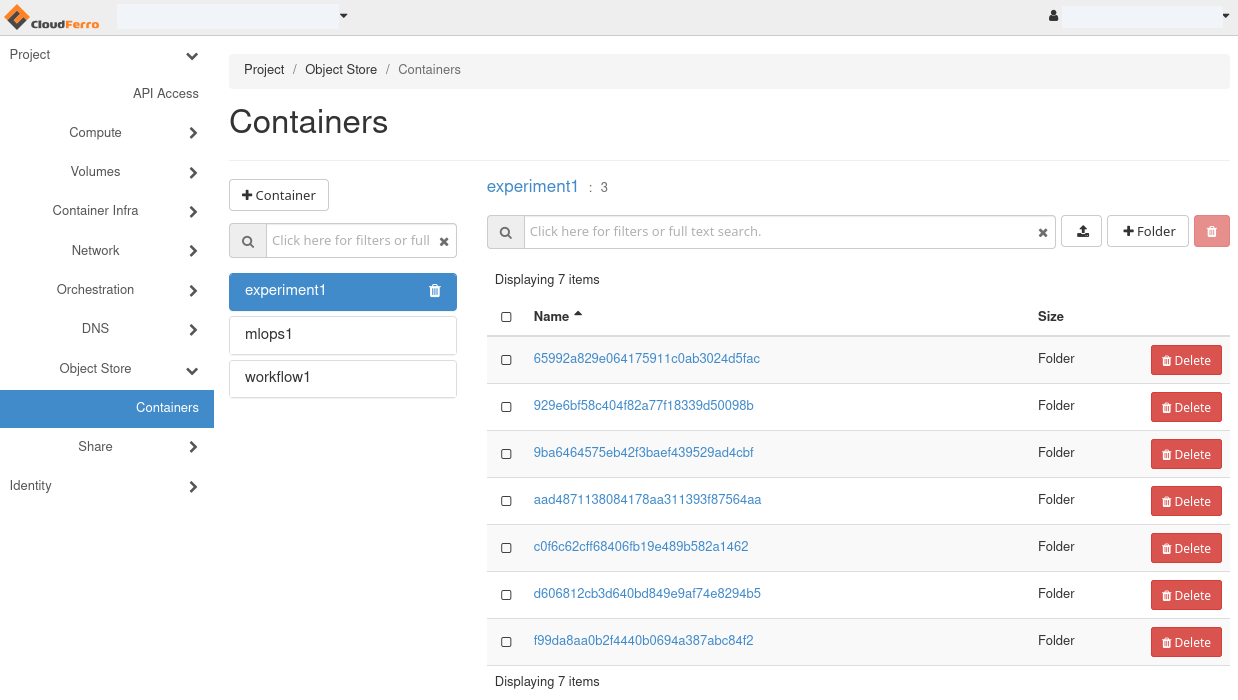
Task: Open folder link d606812cb3d640bd849e9af74e8294b5
Action: coord(647,593)
